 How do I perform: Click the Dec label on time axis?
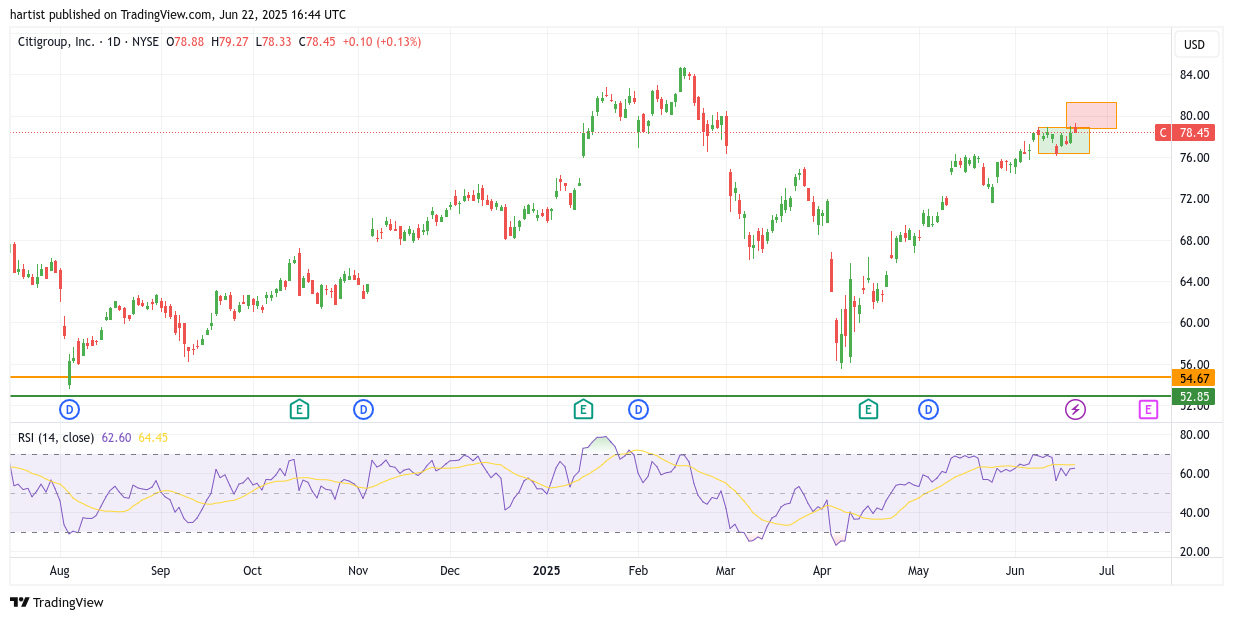pos(450,571)
